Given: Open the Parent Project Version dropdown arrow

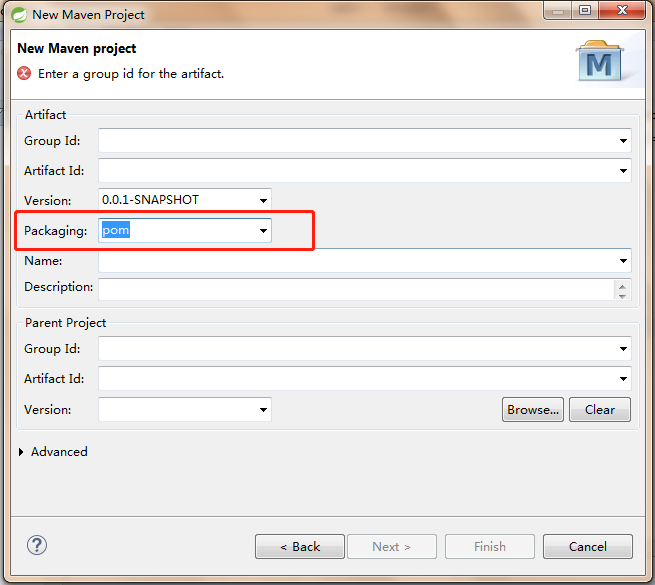Looking at the screenshot, I should tap(263, 410).
